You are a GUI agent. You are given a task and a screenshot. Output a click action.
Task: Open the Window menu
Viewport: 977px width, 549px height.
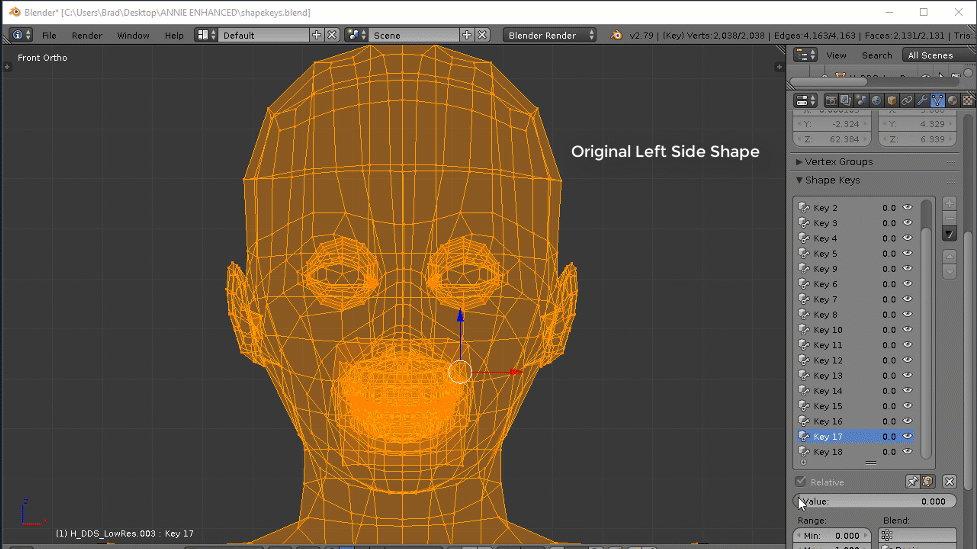click(133, 35)
